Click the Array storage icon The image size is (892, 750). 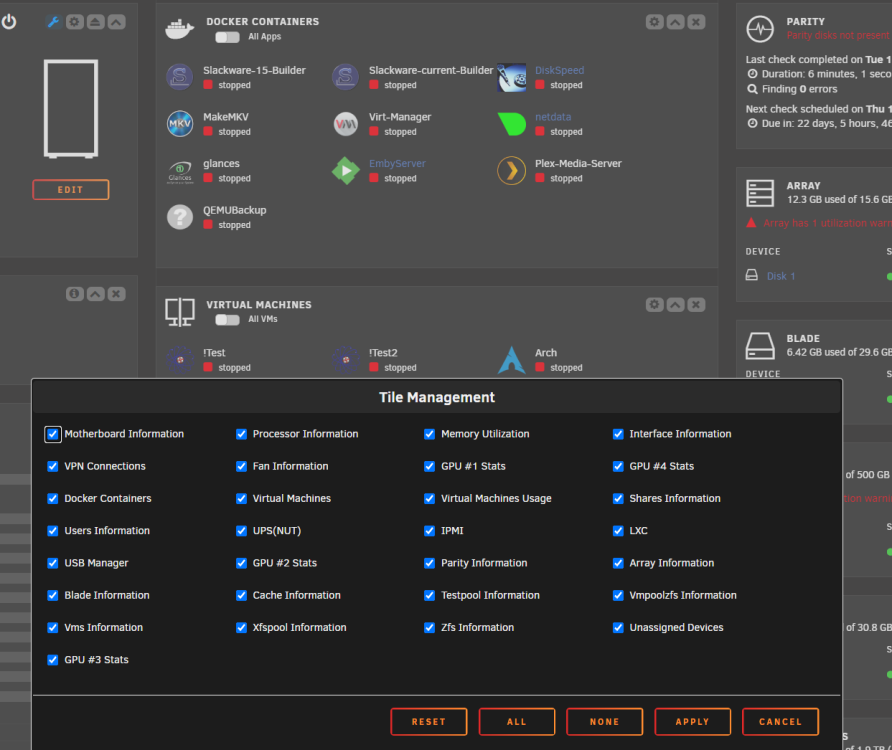(x=760, y=193)
